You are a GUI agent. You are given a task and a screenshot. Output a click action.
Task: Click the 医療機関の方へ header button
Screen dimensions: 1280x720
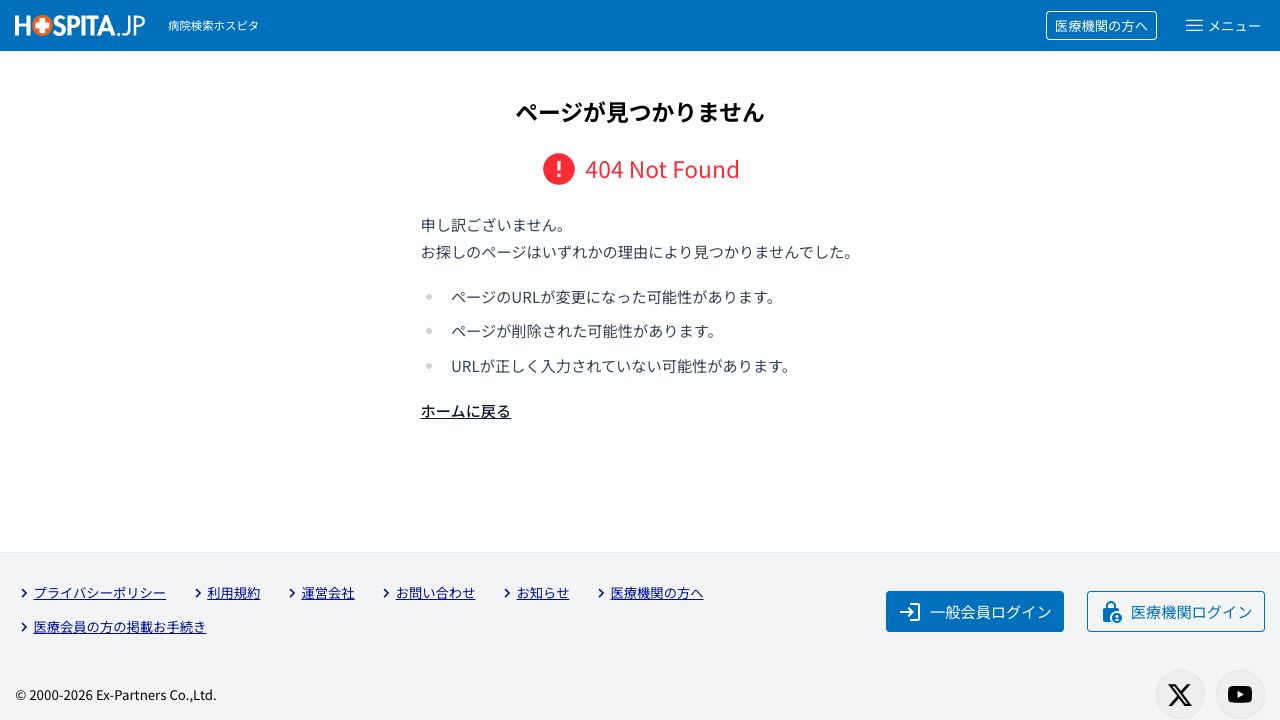point(1101,26)
